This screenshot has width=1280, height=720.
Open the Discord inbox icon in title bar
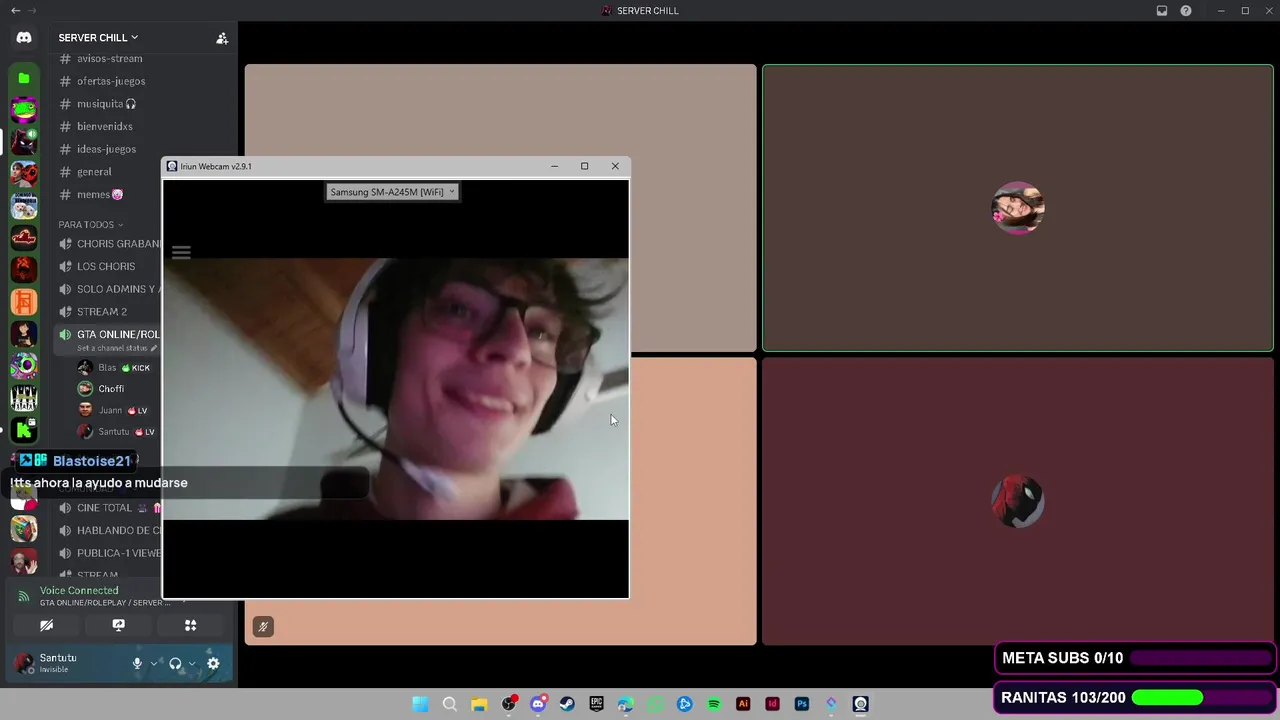[x=1162, y=11]
